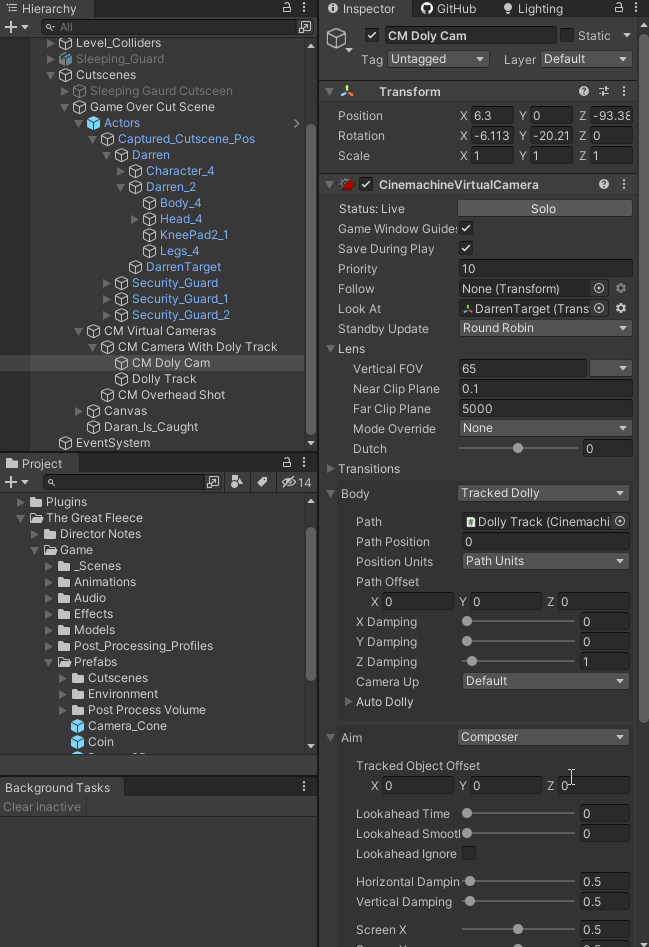Open the Project panel three-dot menu
The width and height of the screenshot is (649, 947).
[304, 463]
